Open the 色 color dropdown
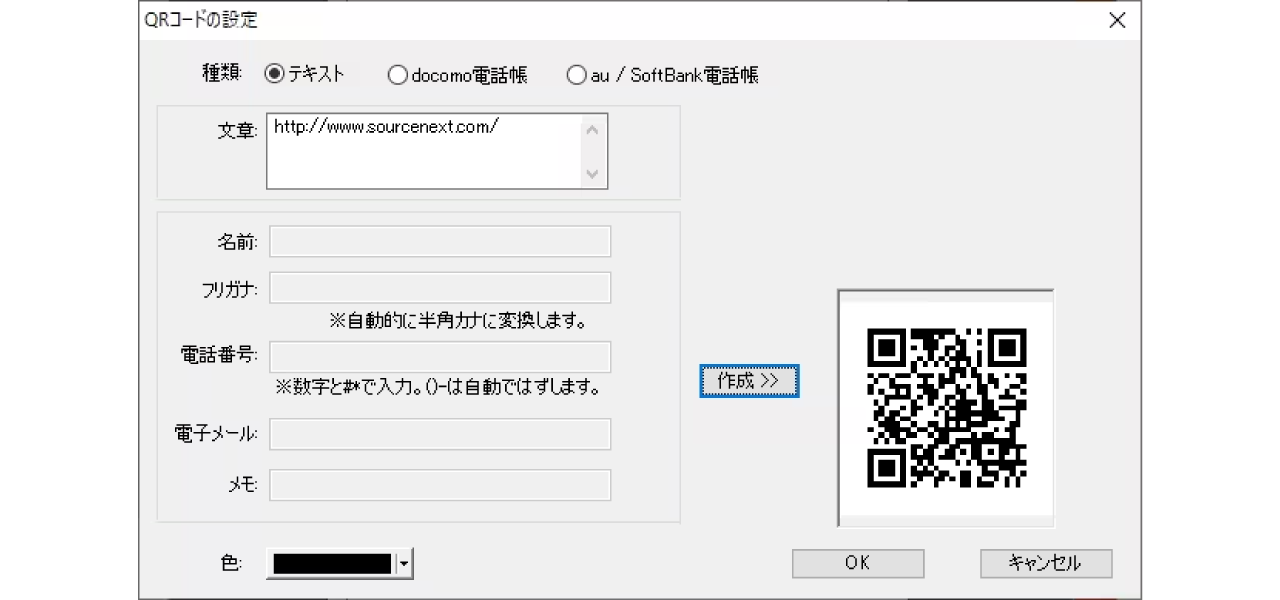 [402, 563]
